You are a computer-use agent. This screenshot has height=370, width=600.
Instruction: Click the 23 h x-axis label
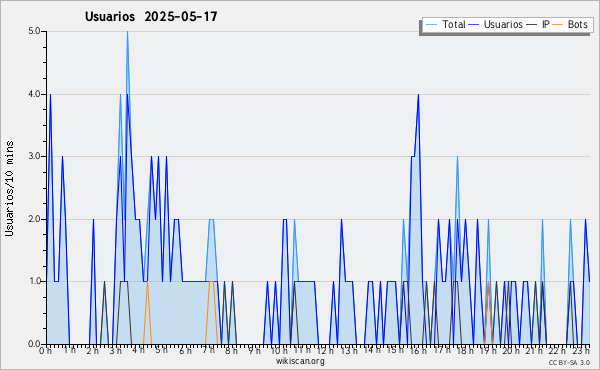click(581, 351)
